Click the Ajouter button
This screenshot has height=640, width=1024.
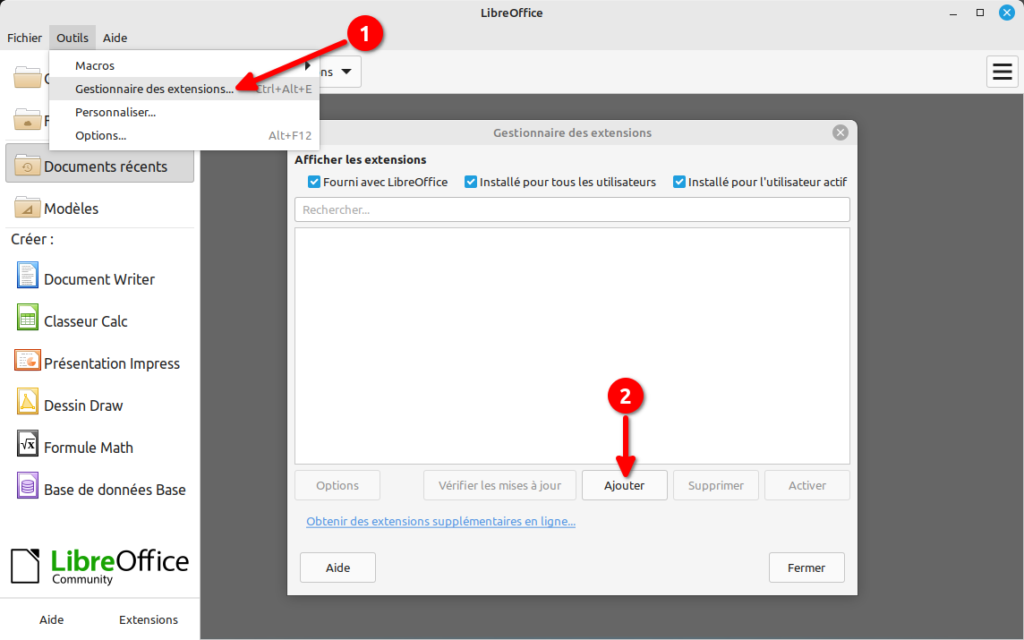(x=624, y=485)
